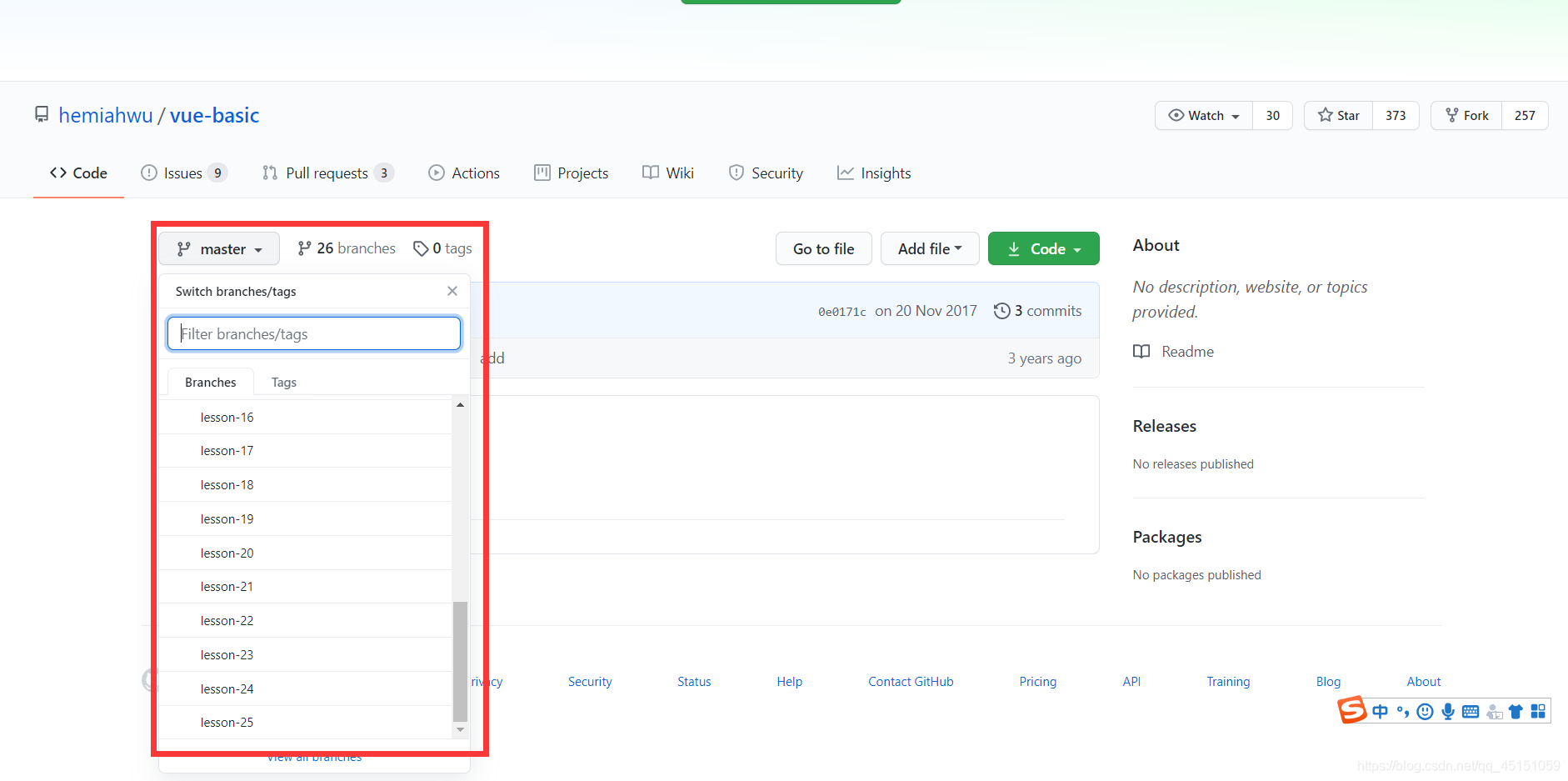Click the branch list scroll-down arrow
The height and width of the screenshot is (781, 1568).
coord(460,729)
